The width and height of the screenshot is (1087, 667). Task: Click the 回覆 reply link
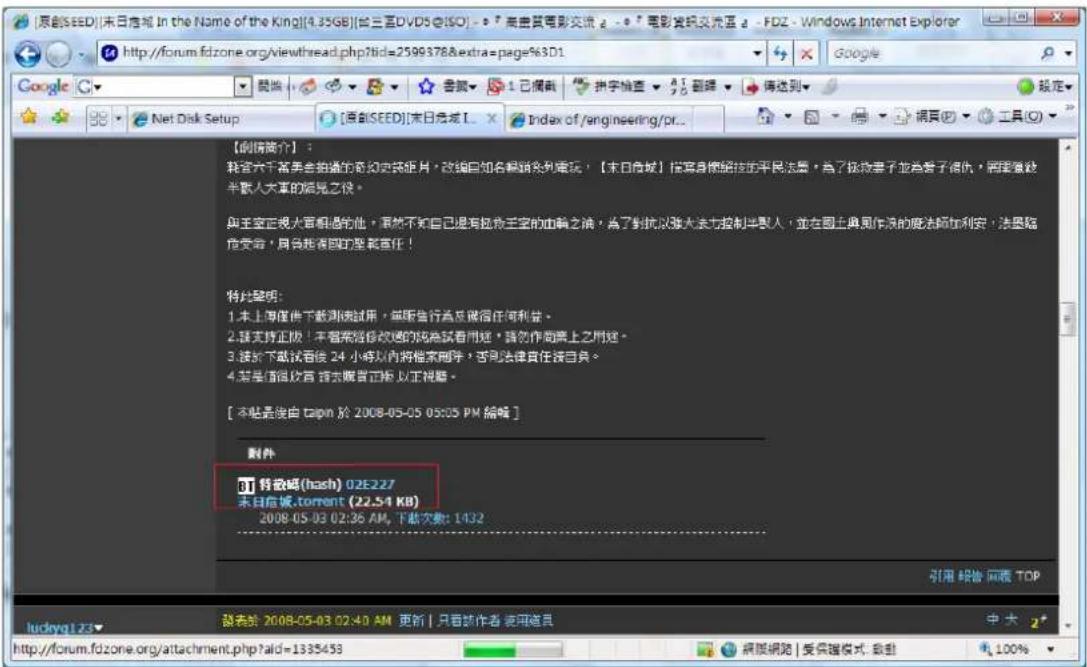999,576
